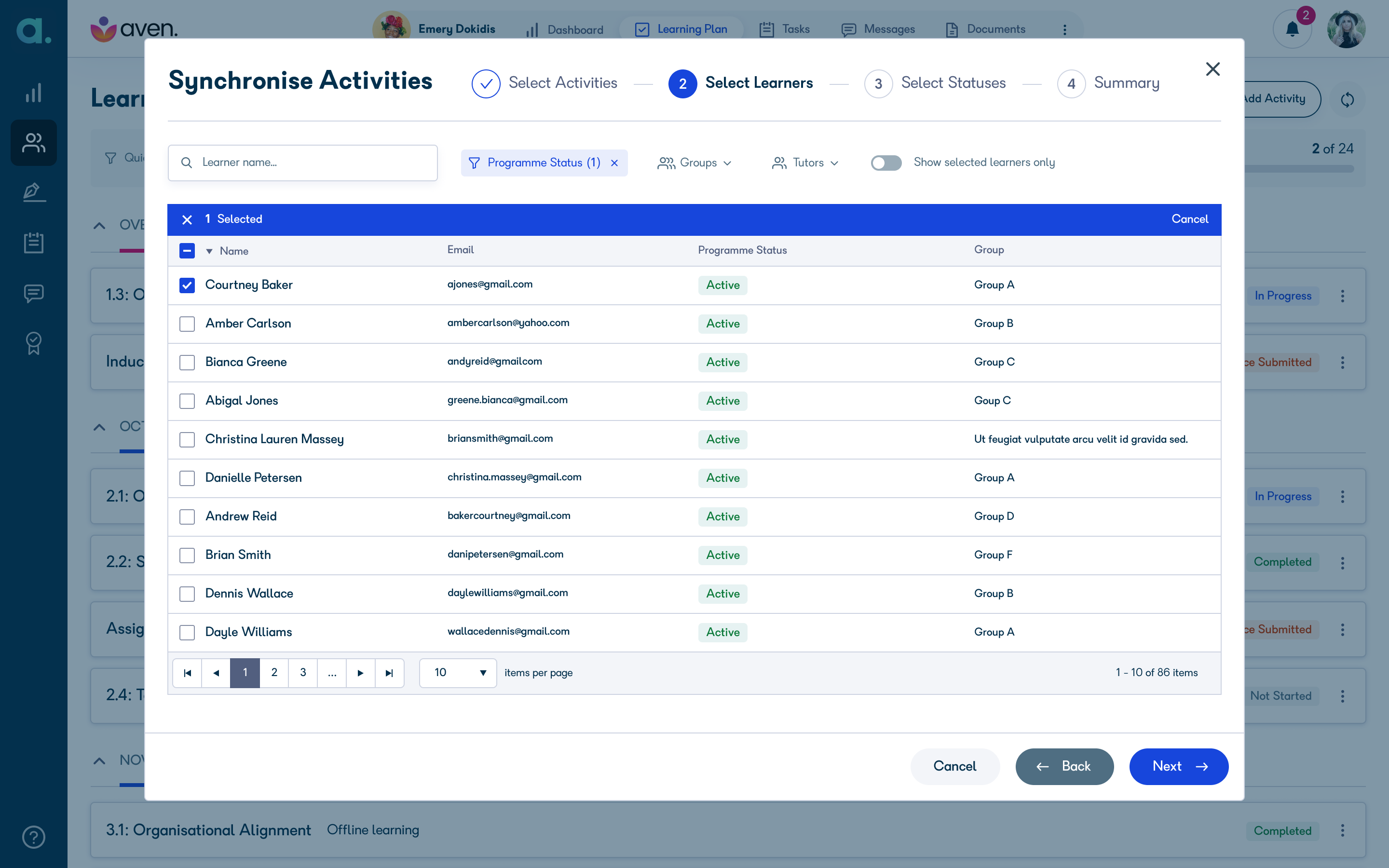Image resolution: width=1389 pixels, height=868 pixels.
Task: Open the notifications bell
Action: click(1292, 29)
